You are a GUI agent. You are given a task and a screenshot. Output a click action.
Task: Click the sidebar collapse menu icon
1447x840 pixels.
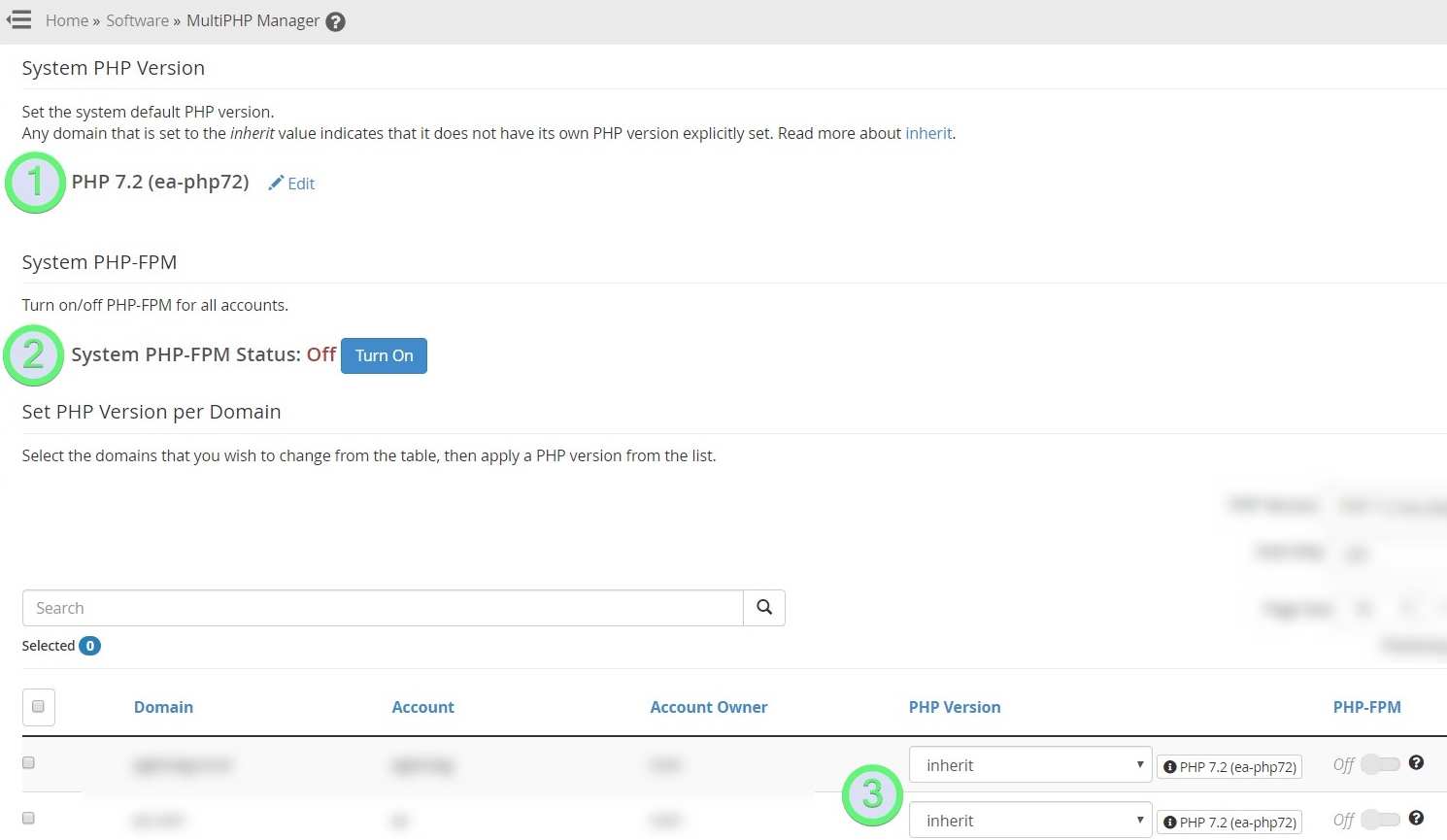(x=19, y=19)
